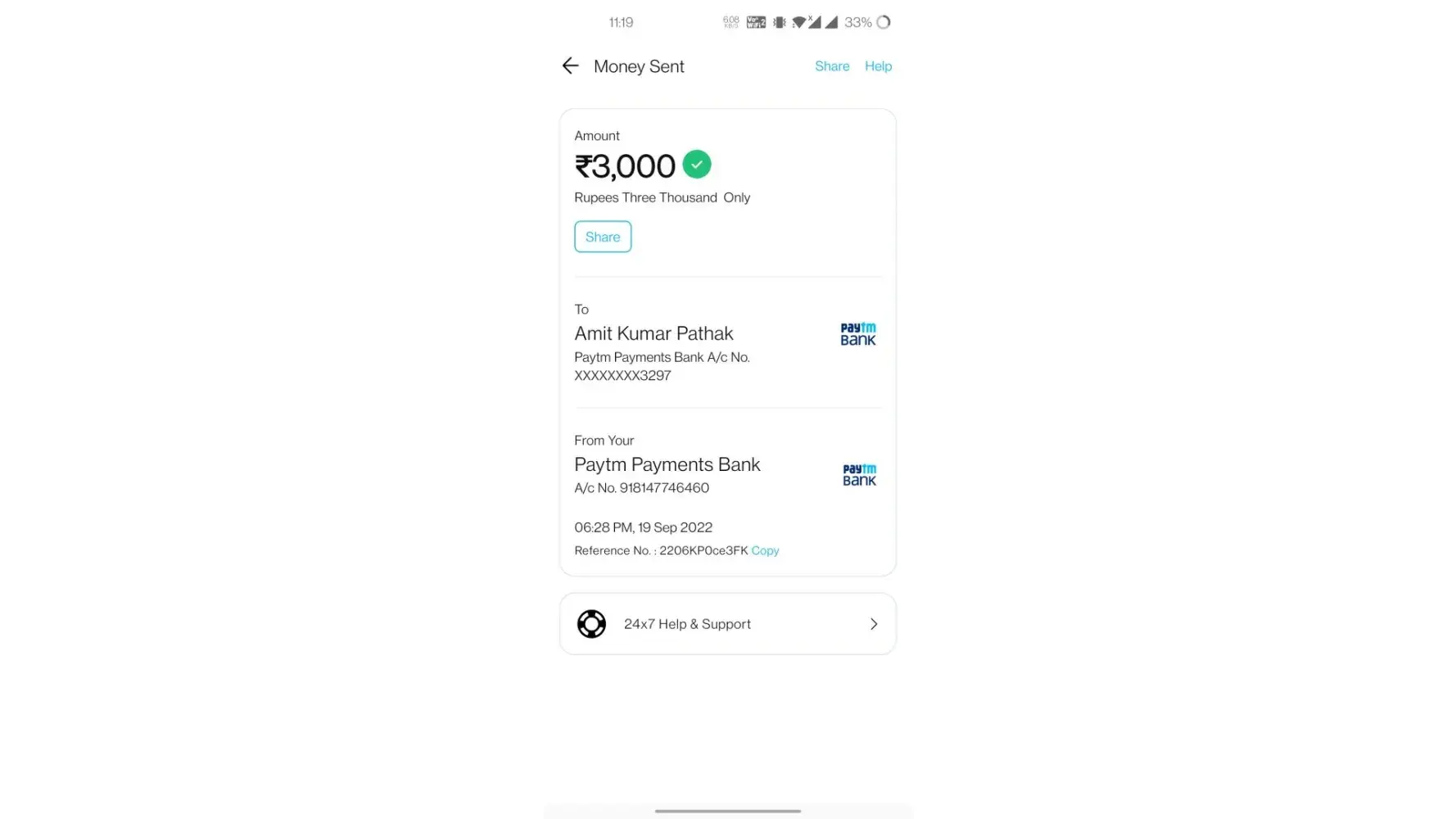Open the 24x7 Help & Support row

point(727,624)
